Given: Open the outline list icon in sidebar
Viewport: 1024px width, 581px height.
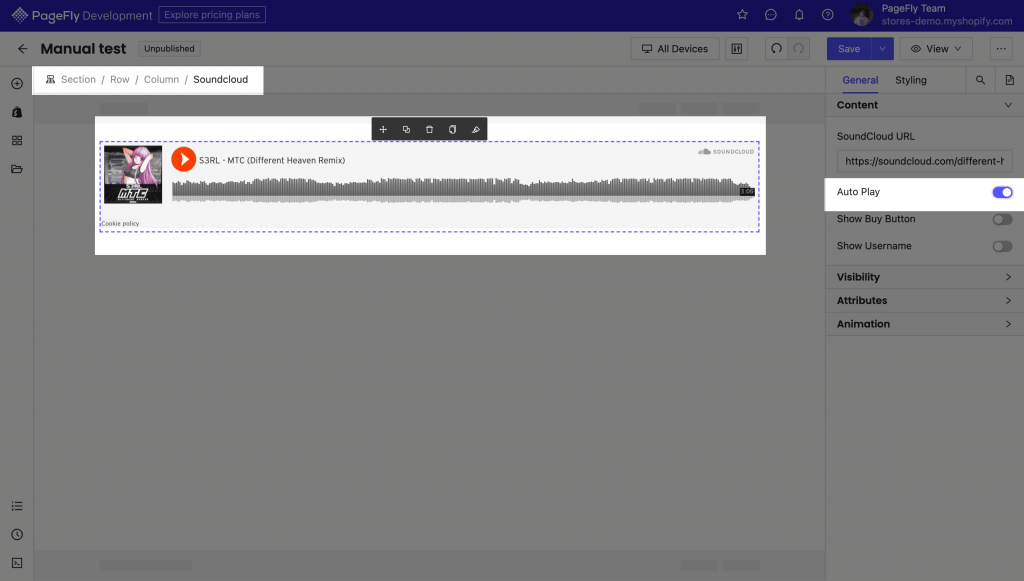Looking at the screenshot, I should (17, 506).
